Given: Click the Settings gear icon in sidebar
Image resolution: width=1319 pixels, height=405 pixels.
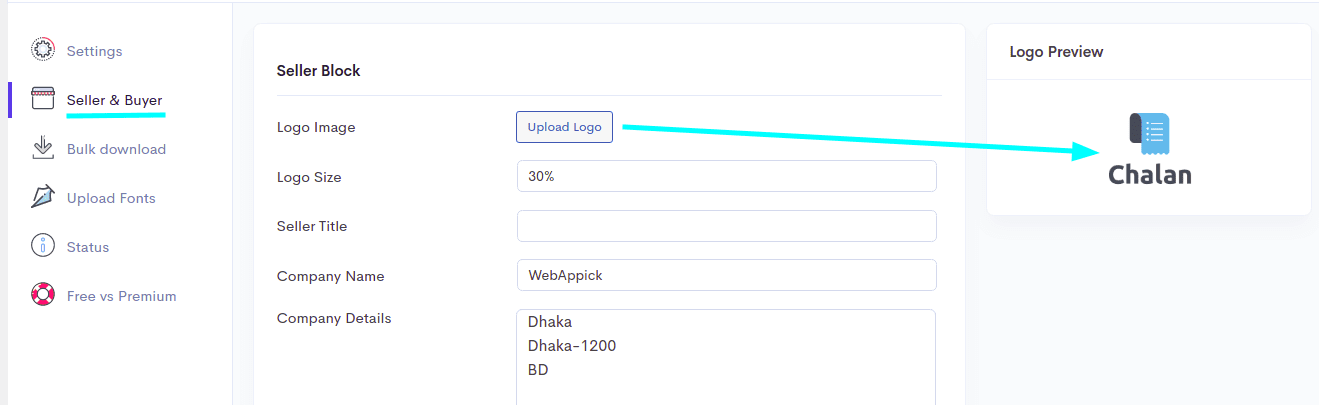Looking at the screenshot, I should pyautogui.click(x=42, y=49).
